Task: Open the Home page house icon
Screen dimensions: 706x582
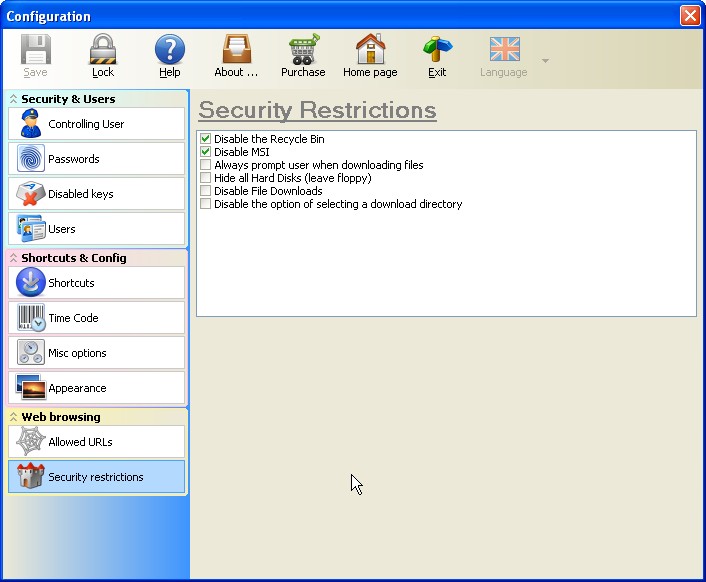Action: pos(370,49)
